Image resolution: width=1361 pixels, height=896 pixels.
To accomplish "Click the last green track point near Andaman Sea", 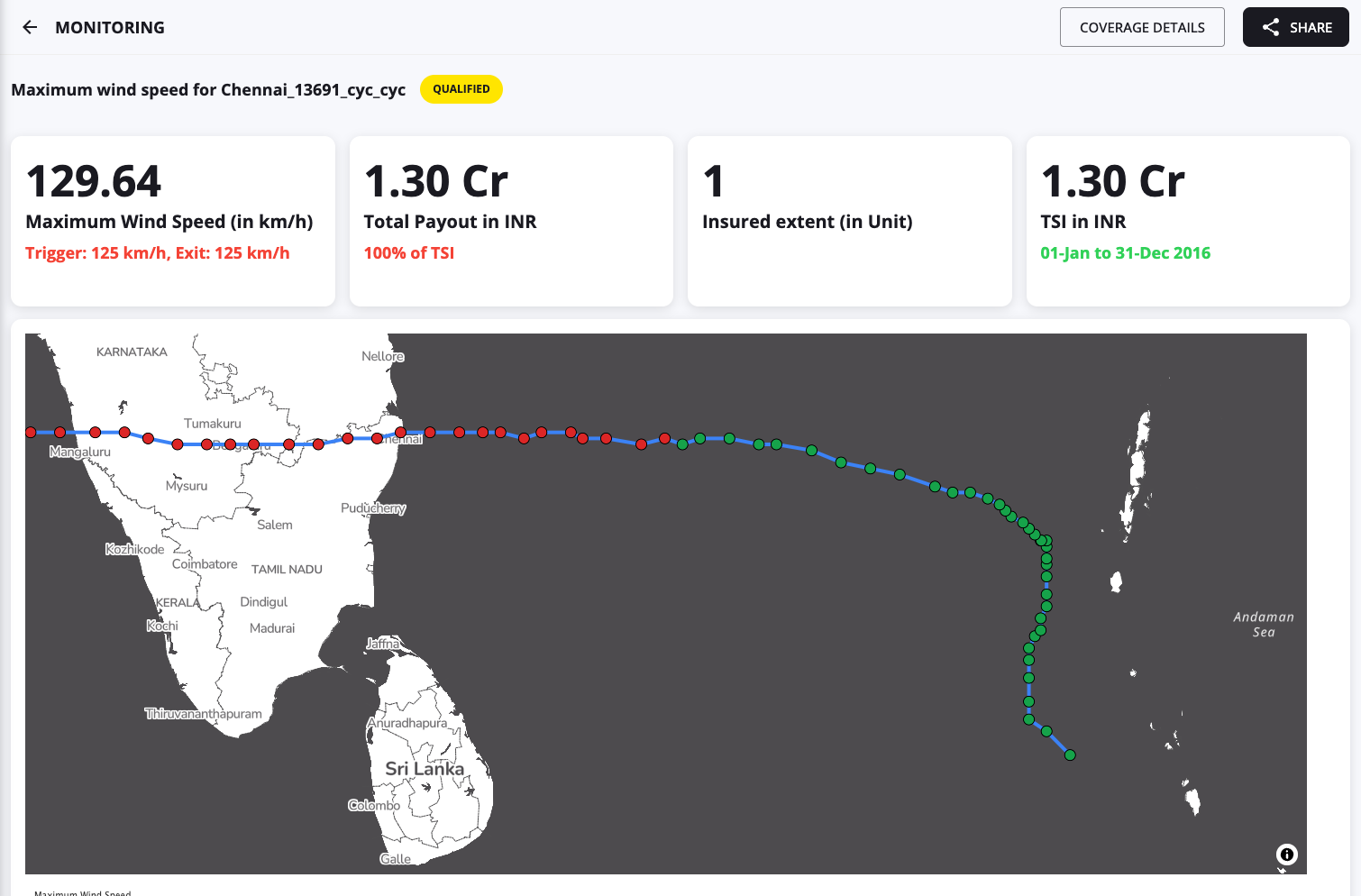I will 1070,755.
